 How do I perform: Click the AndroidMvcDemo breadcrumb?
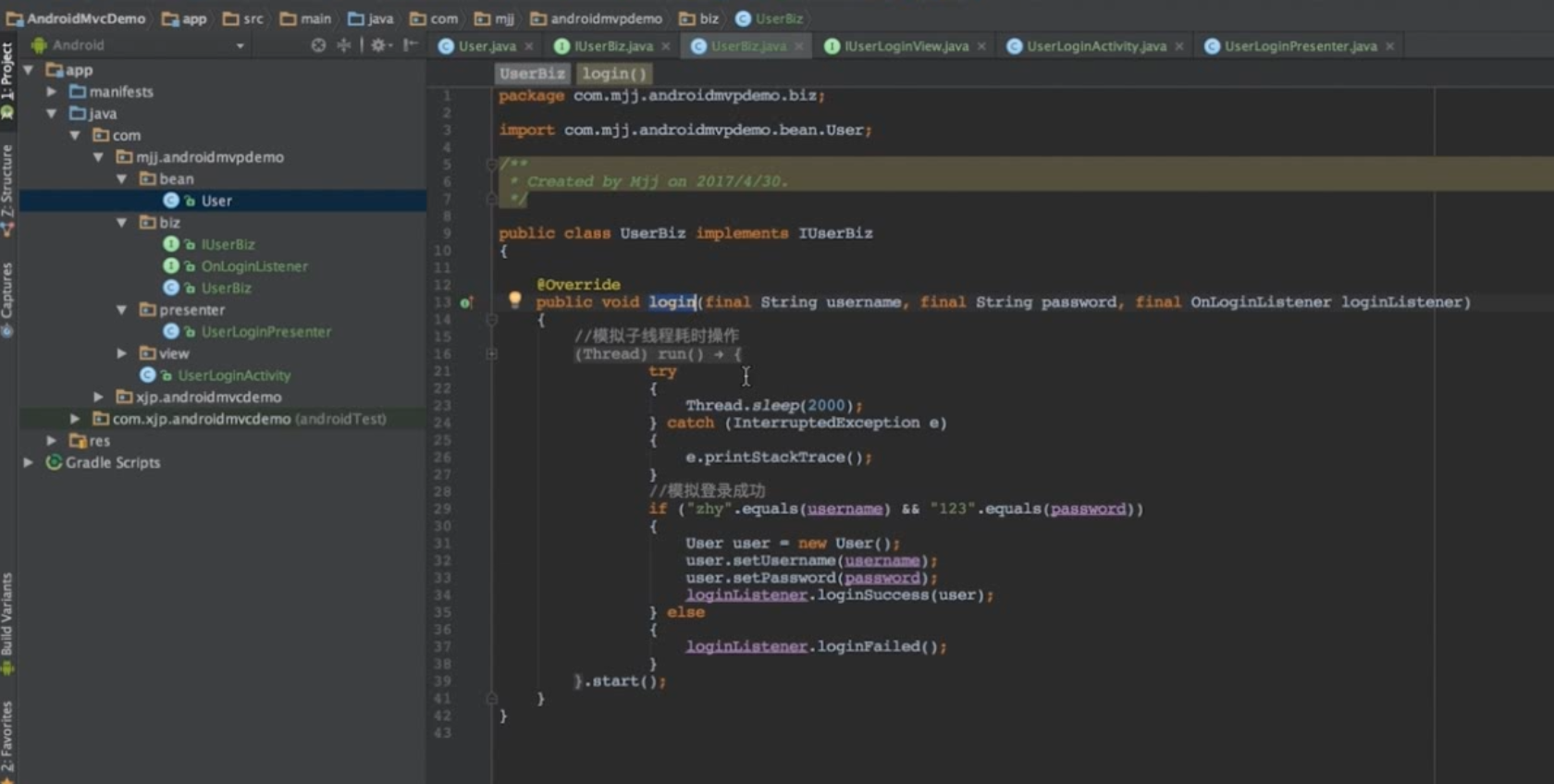(77, 18)
